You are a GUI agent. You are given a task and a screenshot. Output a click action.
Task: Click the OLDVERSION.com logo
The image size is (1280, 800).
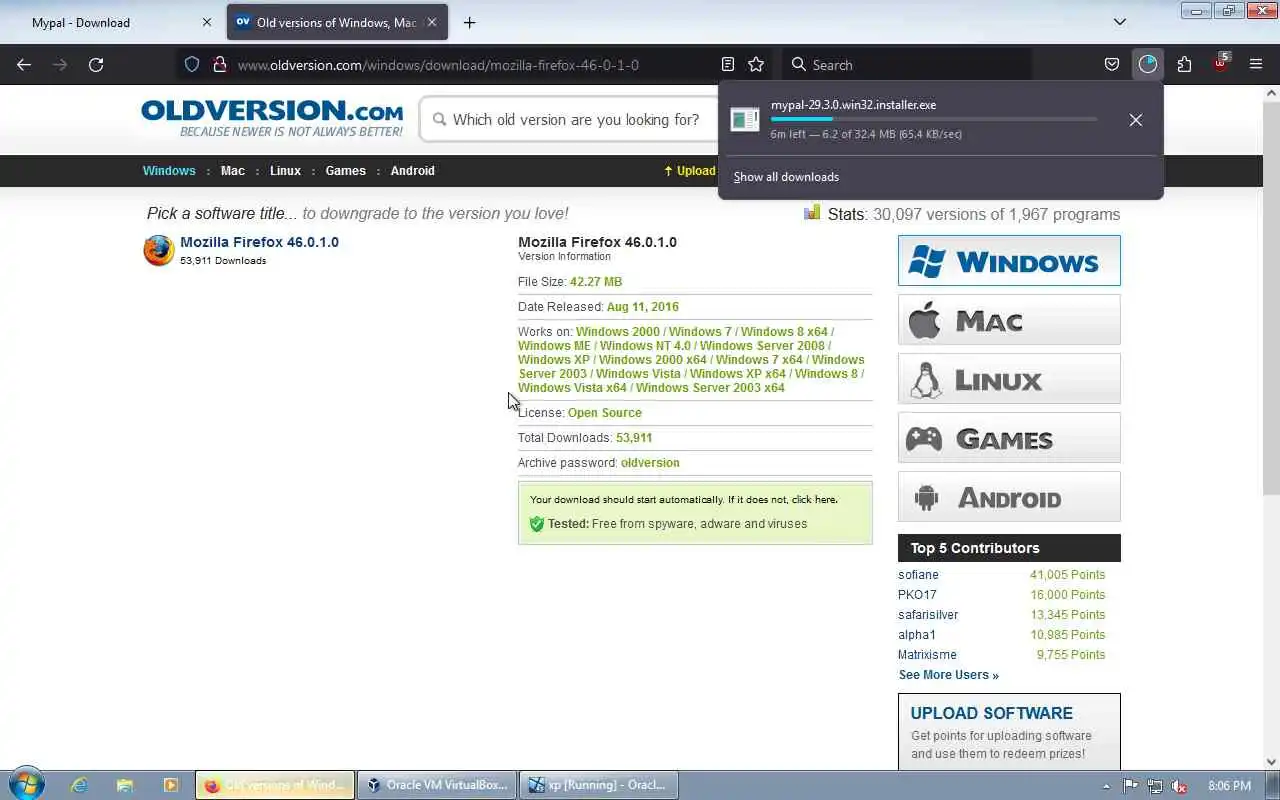[272, 117]
